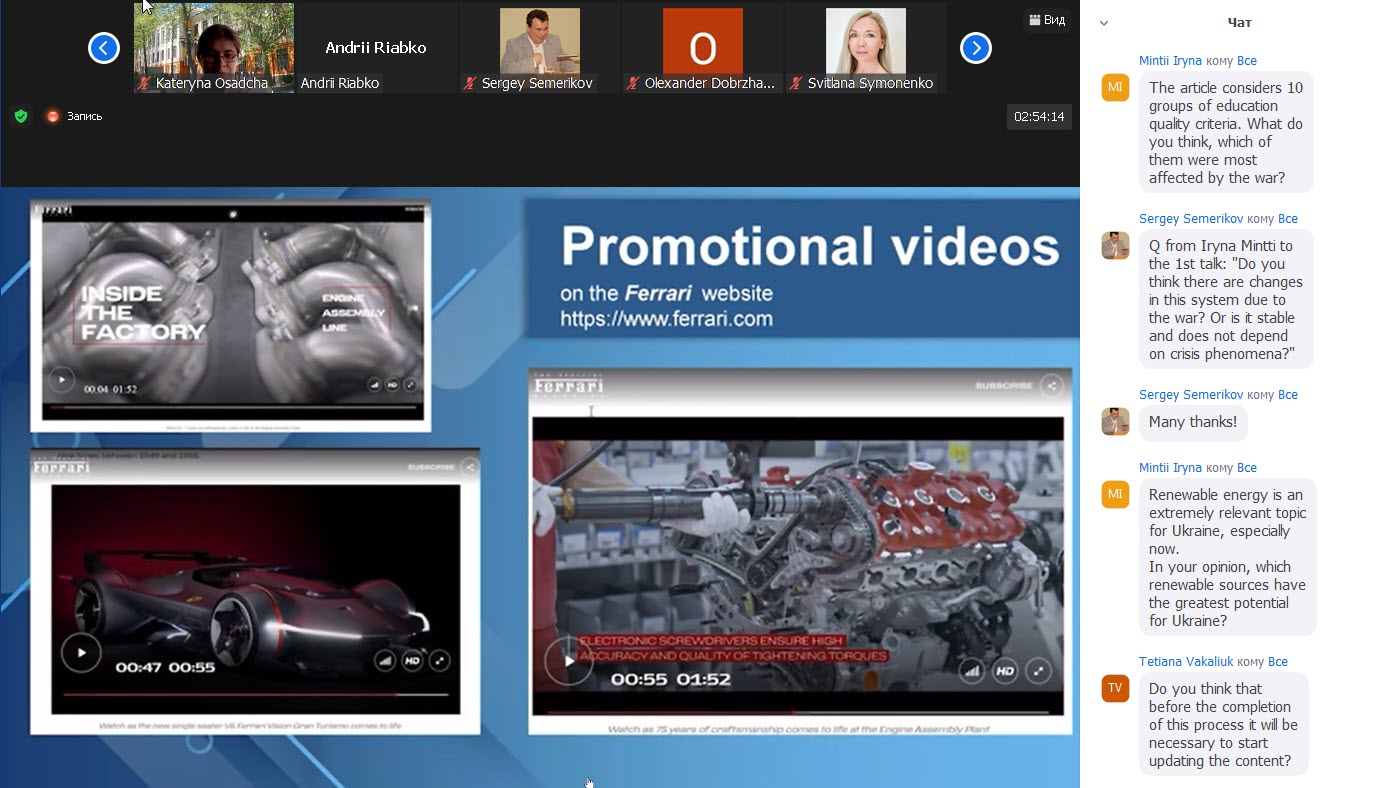Seek on the 'Inside the Factory' video progress bar
The image size is (1382, 788).
coord(232,406)
